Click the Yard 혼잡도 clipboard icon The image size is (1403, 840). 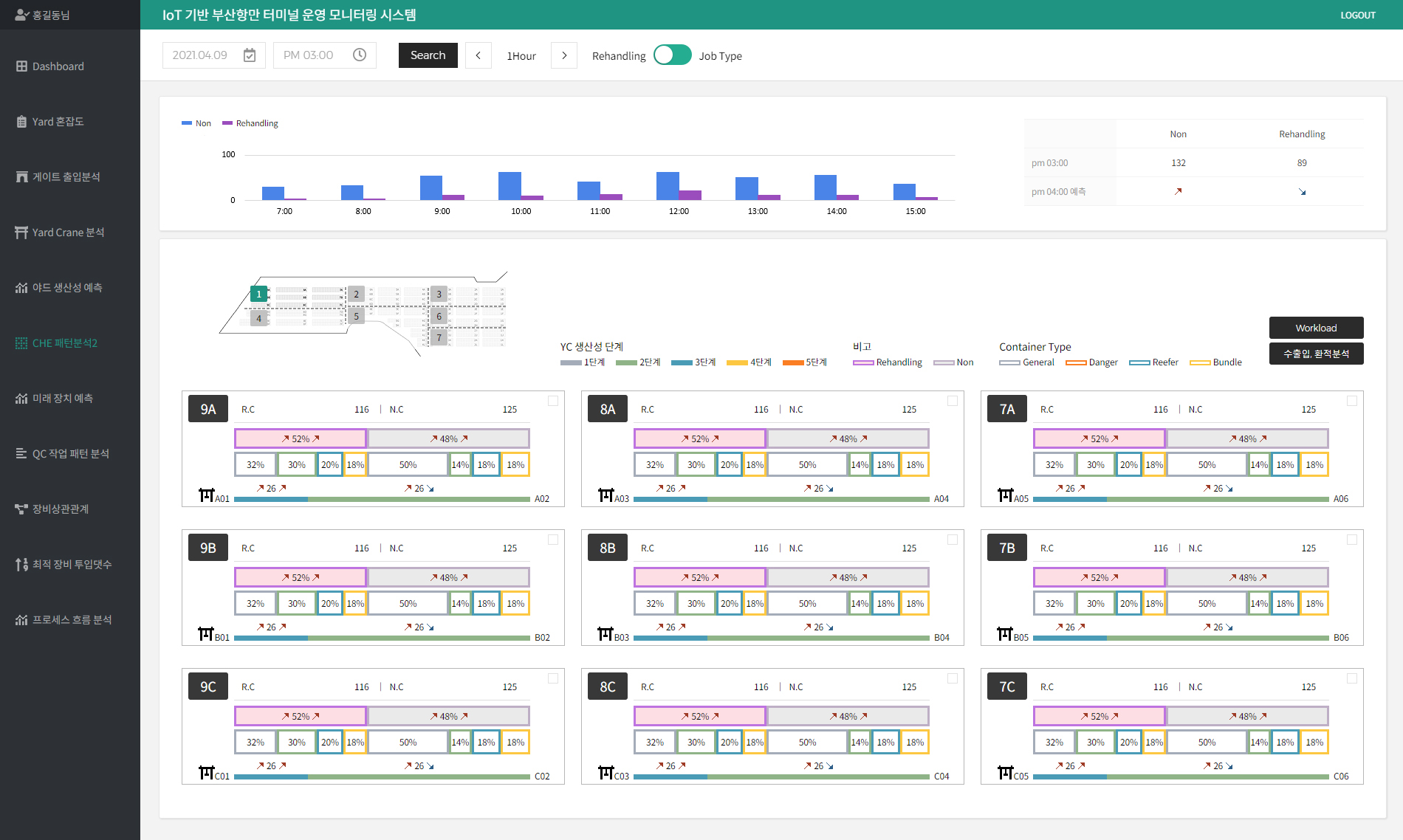[x=21, y=122]
